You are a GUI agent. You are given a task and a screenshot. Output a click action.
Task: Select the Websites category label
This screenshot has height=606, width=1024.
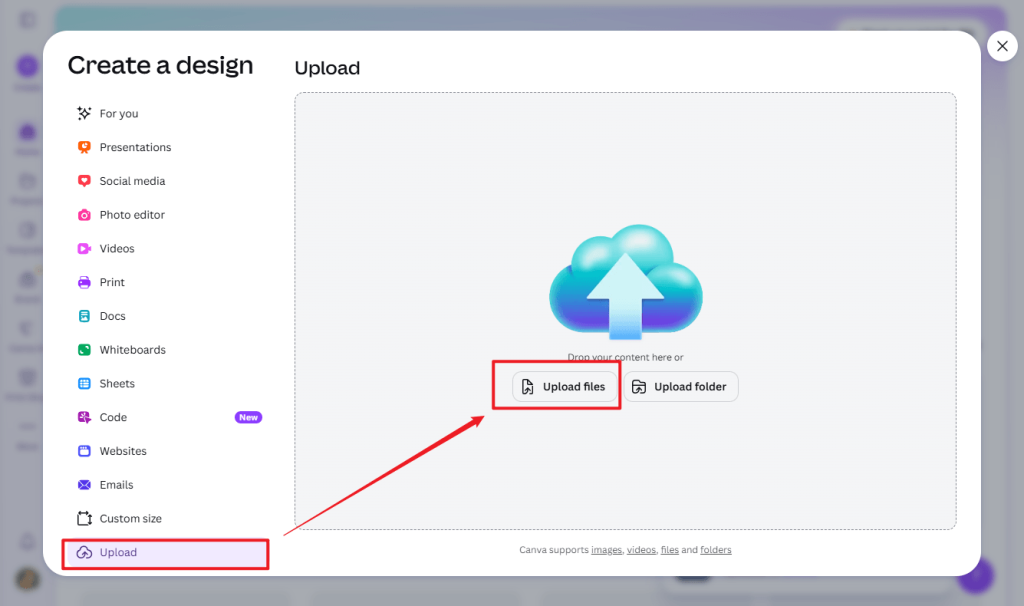123,451
